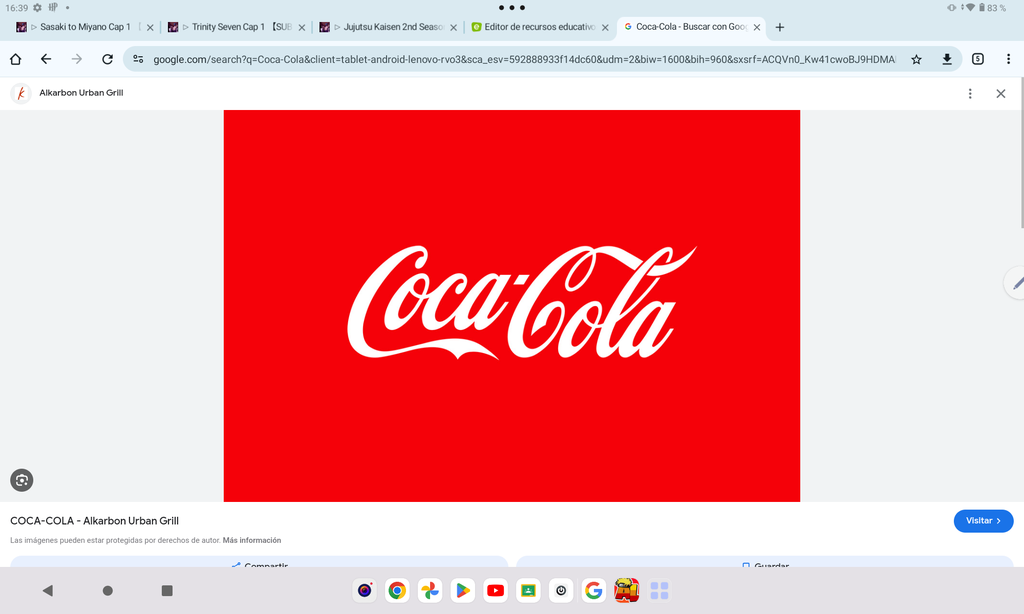This screenshot has height=614, width=1024.
Task: Open Chrome from the taskbar
Action: coord(397,590)
